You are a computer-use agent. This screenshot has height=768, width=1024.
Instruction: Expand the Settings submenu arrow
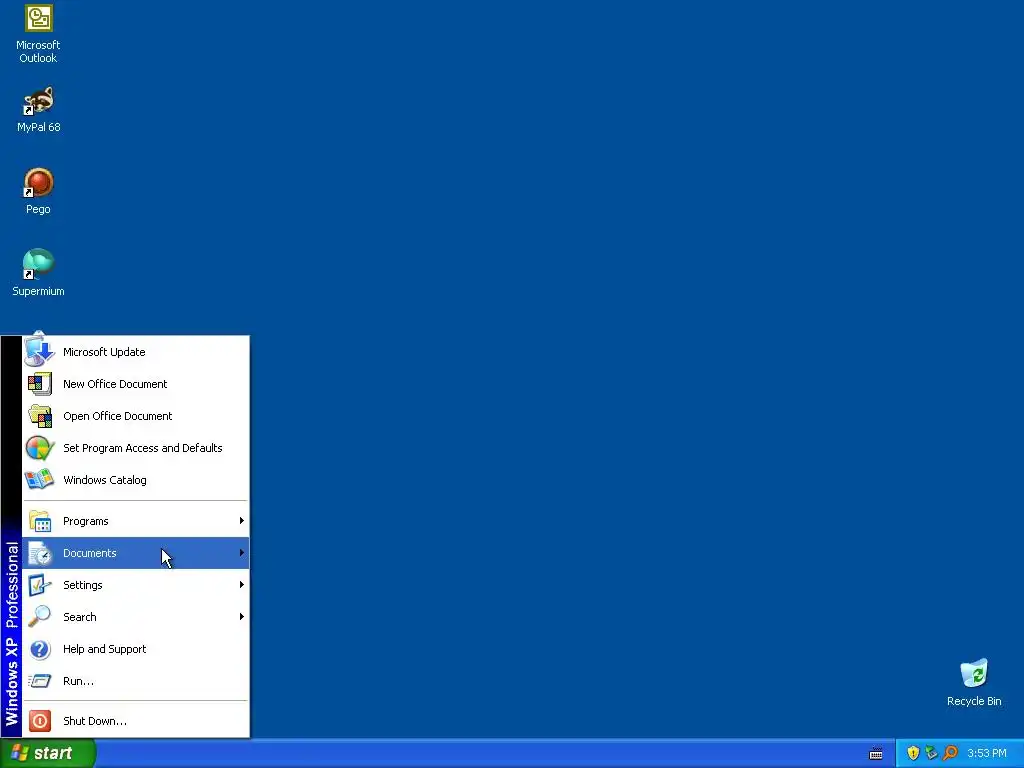pos(242,584)
